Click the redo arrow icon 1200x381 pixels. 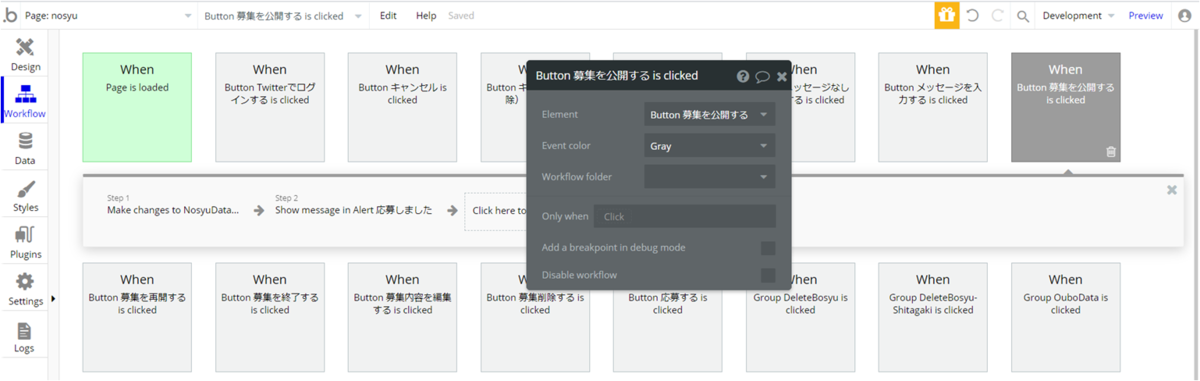tap(997, 16)
